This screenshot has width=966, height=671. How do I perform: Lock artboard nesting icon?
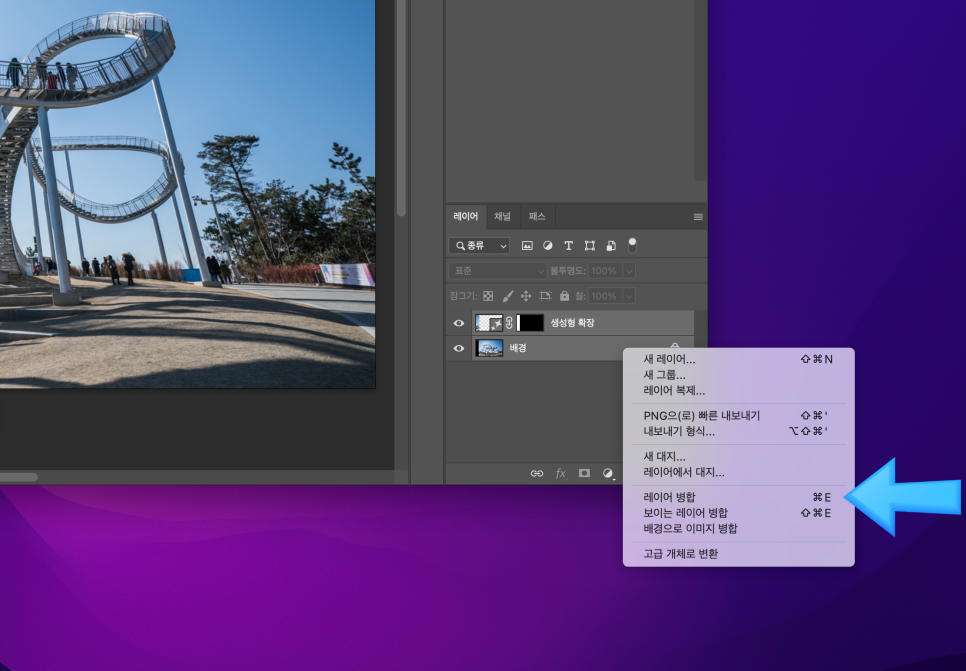click(545, 296)
